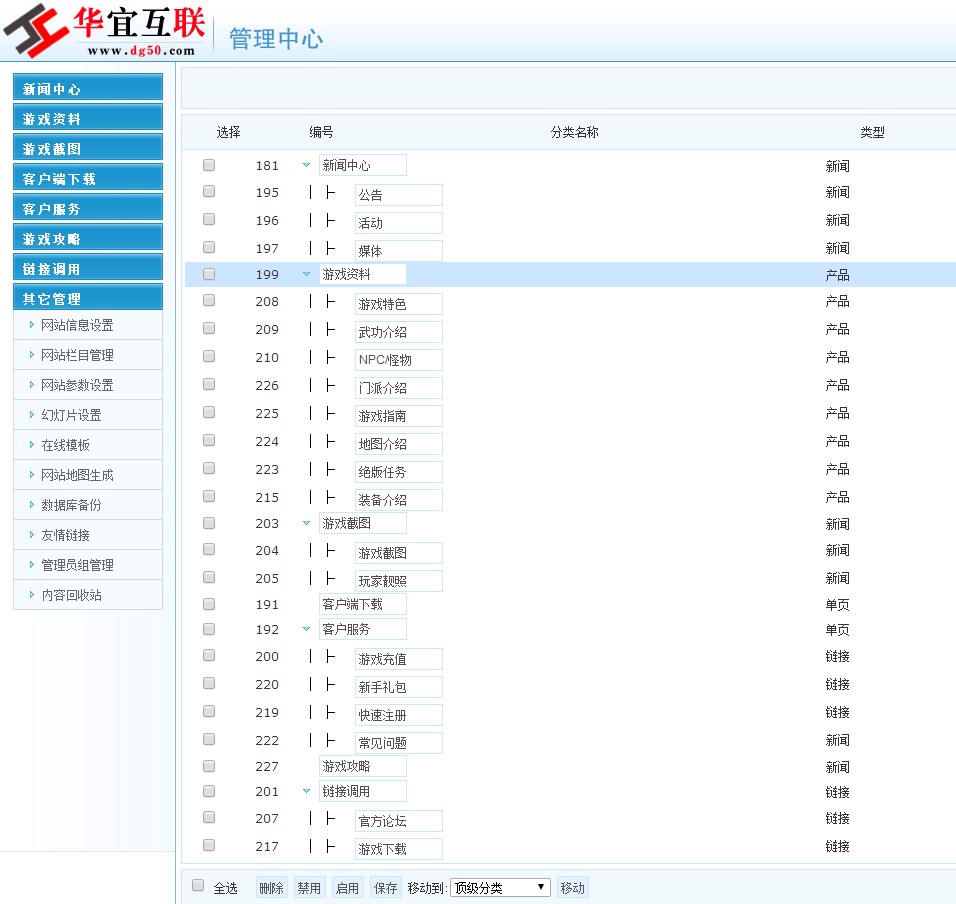
Task: Click the 移动 button
Action: pyautogui.click(x=573, y=888)
